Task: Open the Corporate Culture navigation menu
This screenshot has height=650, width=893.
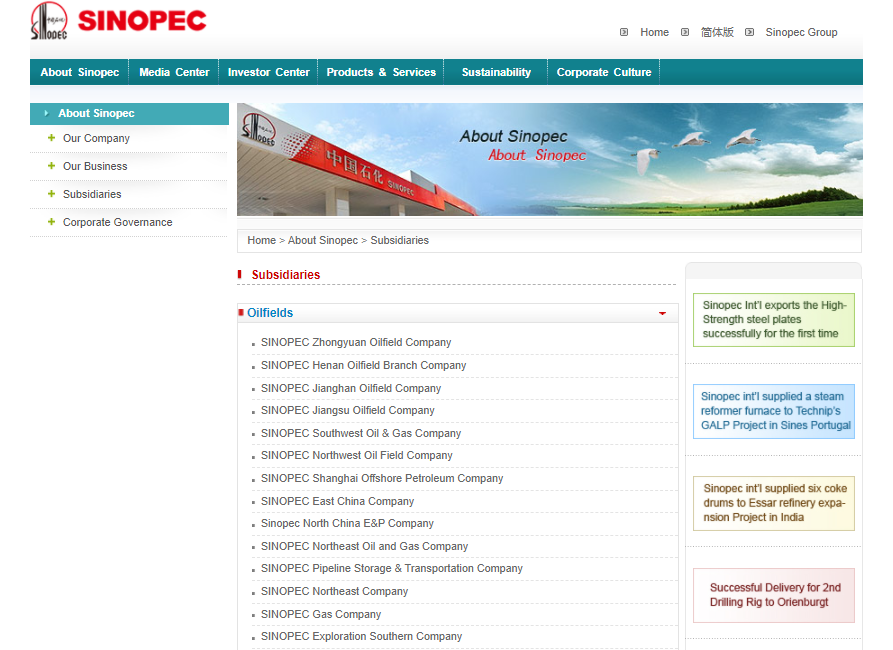Action: (604, 72)
